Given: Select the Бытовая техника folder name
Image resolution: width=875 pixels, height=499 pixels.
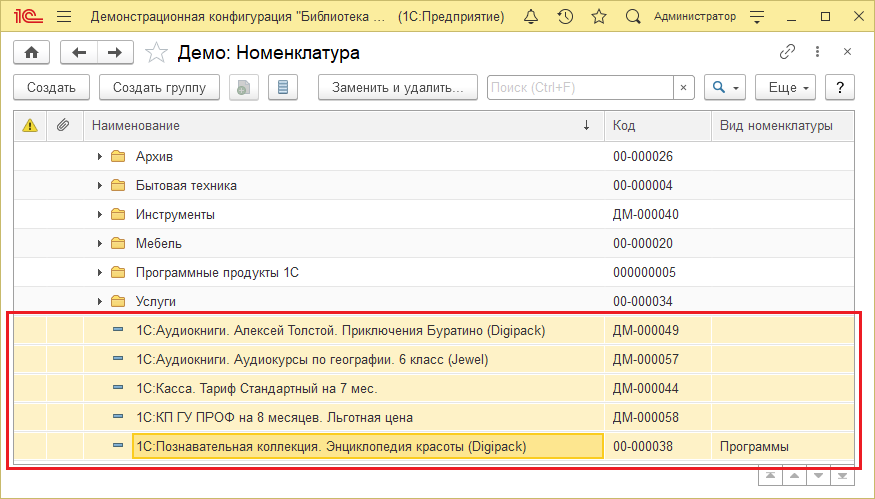Looking at the screenshot, I should pos(186,185).
